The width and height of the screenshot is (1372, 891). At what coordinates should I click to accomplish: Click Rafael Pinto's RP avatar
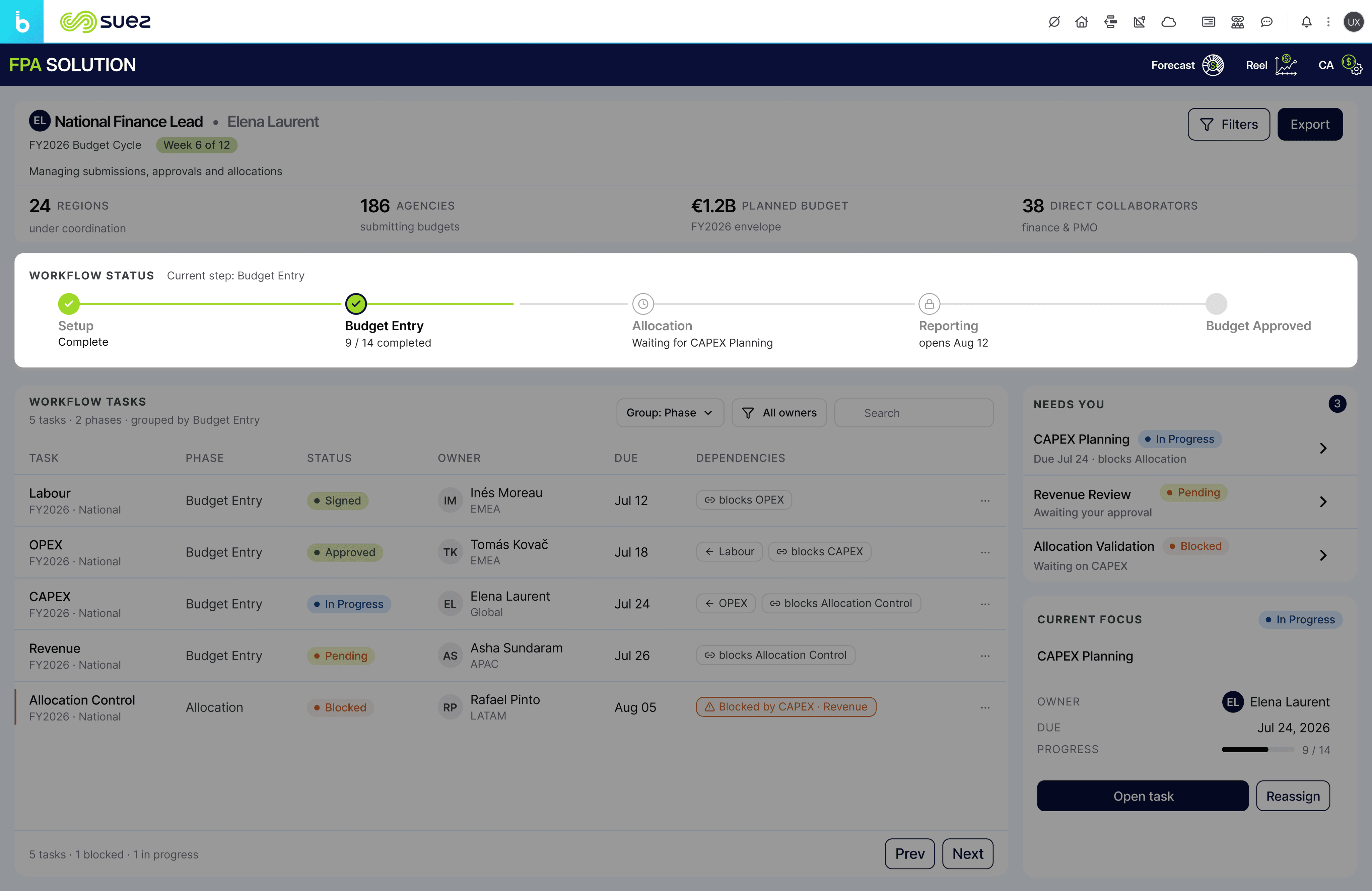point(450,708)
